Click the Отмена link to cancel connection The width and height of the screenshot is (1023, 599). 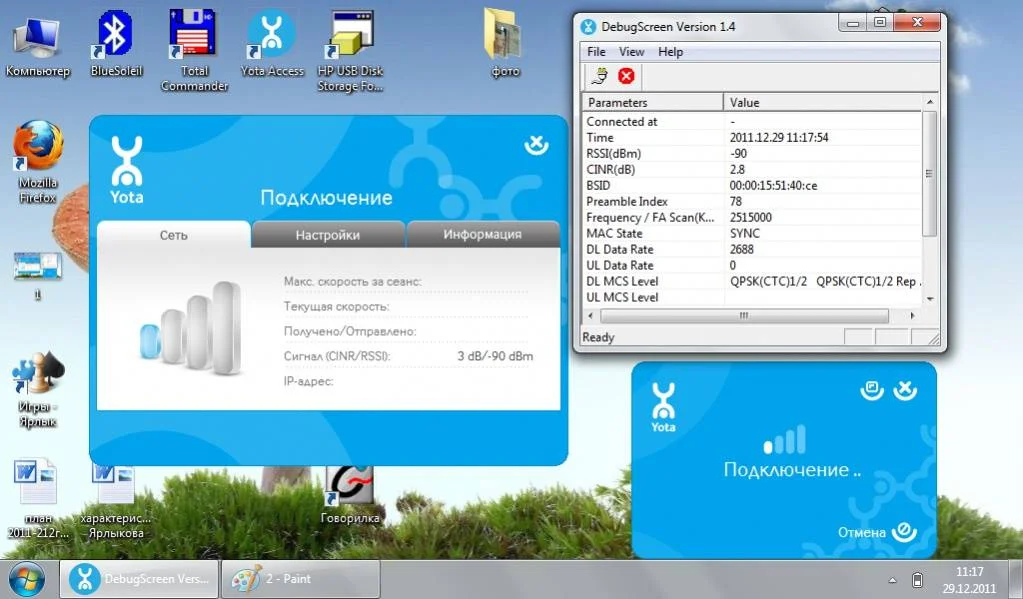[861, 532]
